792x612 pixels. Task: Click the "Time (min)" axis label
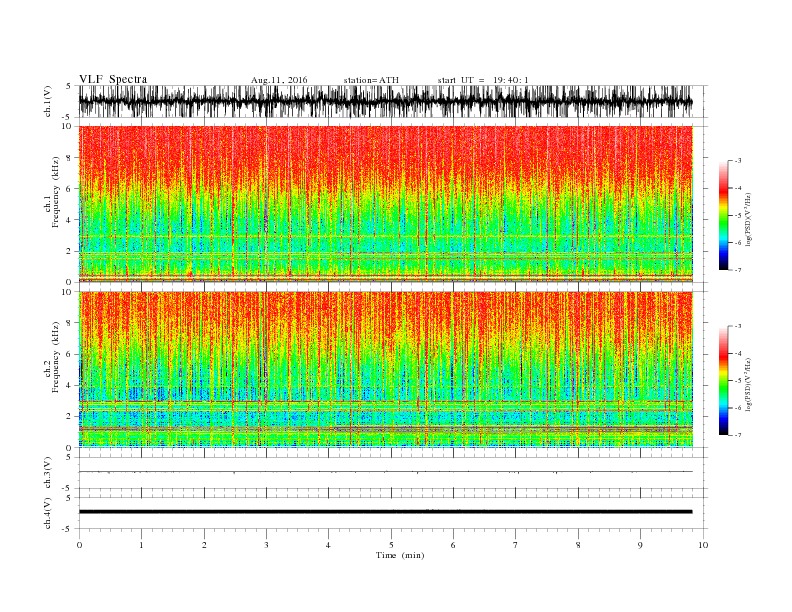click(400, 555)
